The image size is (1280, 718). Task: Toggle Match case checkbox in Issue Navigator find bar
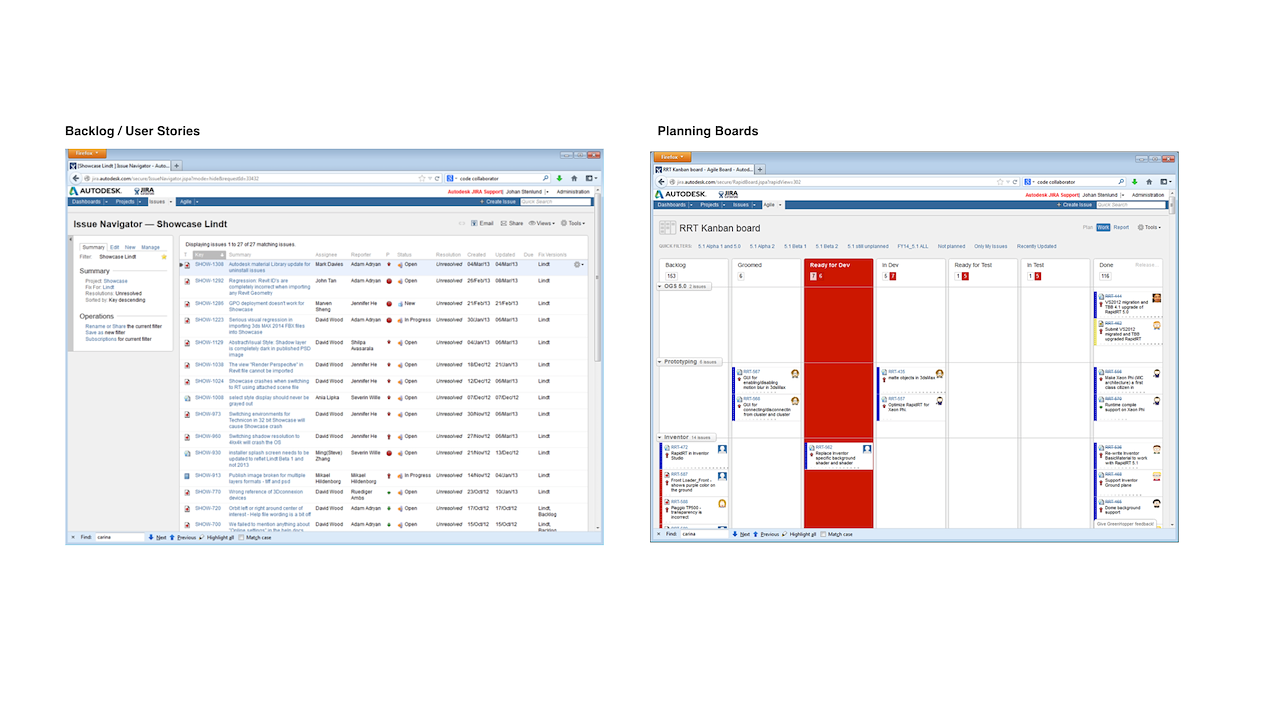tap(241, 537)
